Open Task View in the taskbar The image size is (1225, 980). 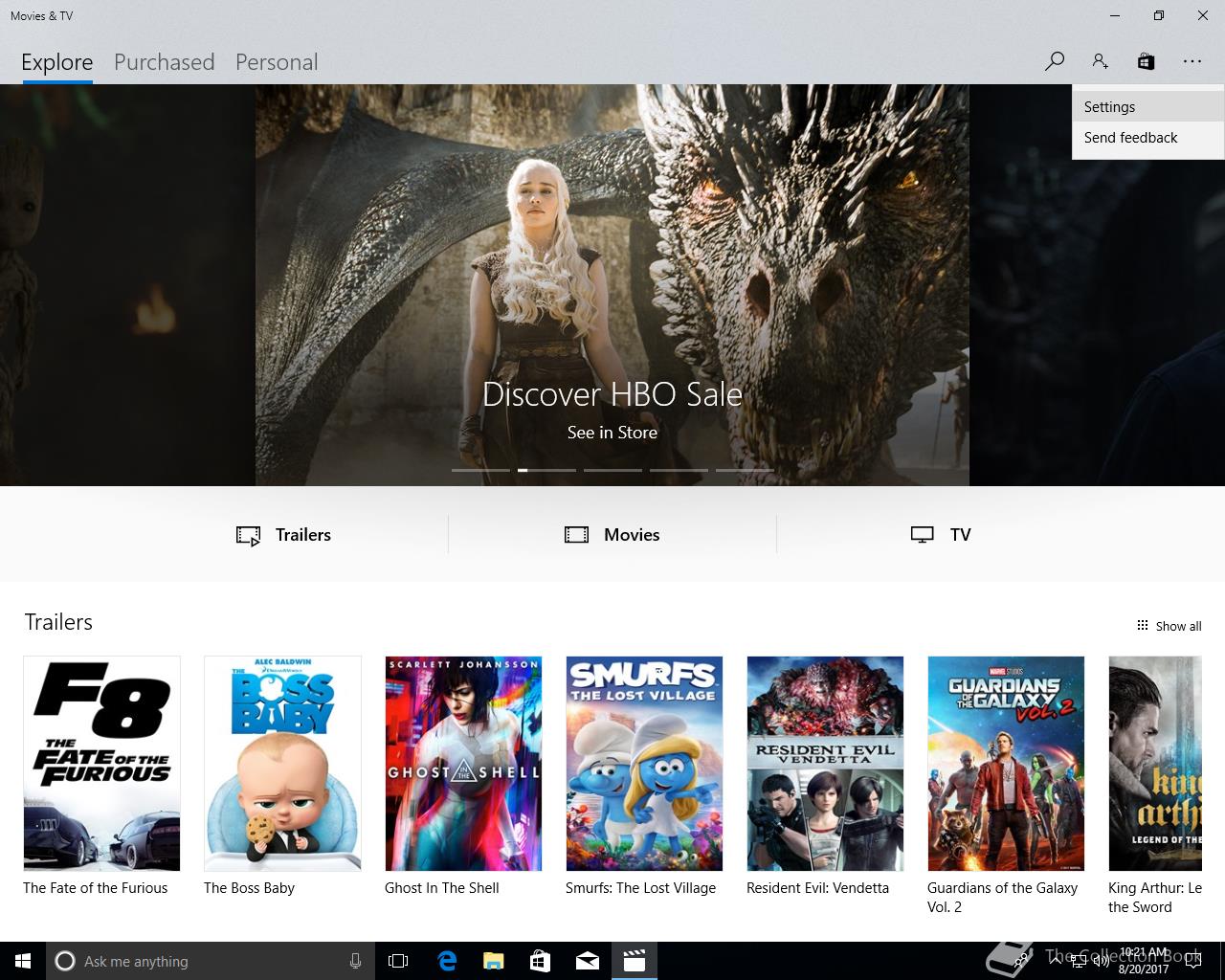(x=398, y=961)
